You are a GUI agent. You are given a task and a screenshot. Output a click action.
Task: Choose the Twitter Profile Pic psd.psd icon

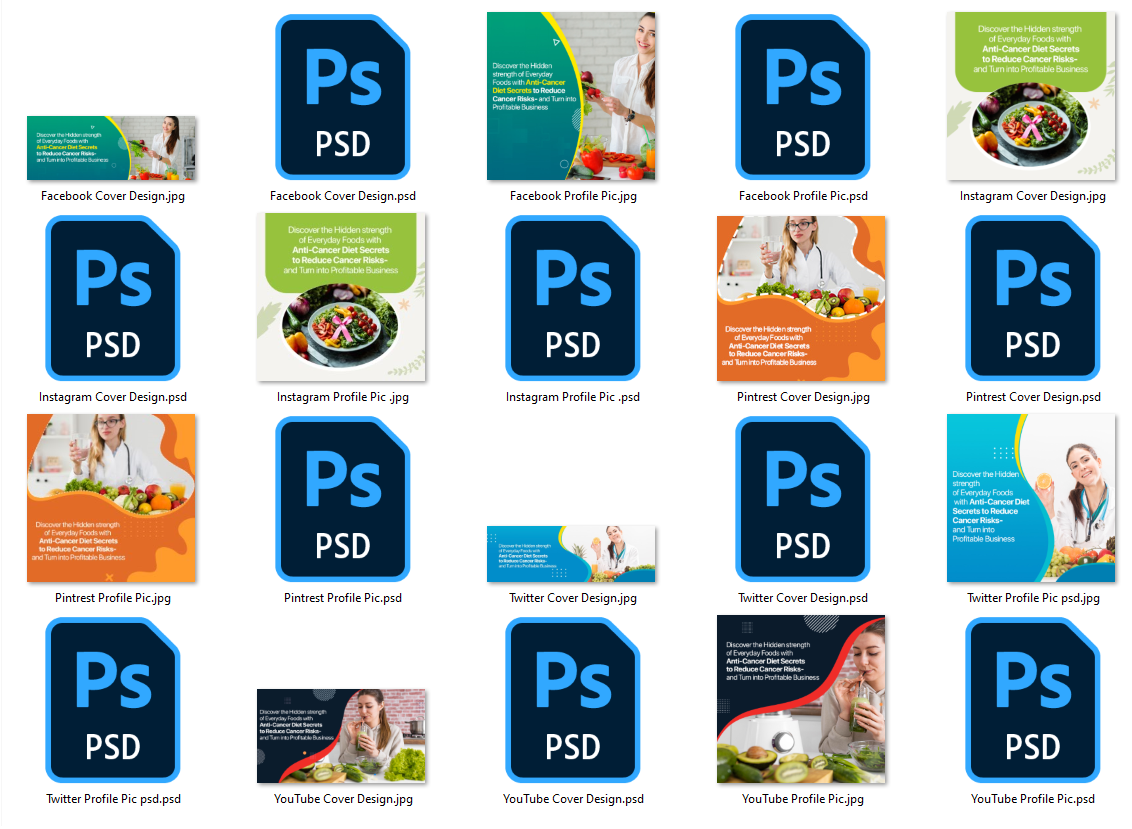(112, 700)
